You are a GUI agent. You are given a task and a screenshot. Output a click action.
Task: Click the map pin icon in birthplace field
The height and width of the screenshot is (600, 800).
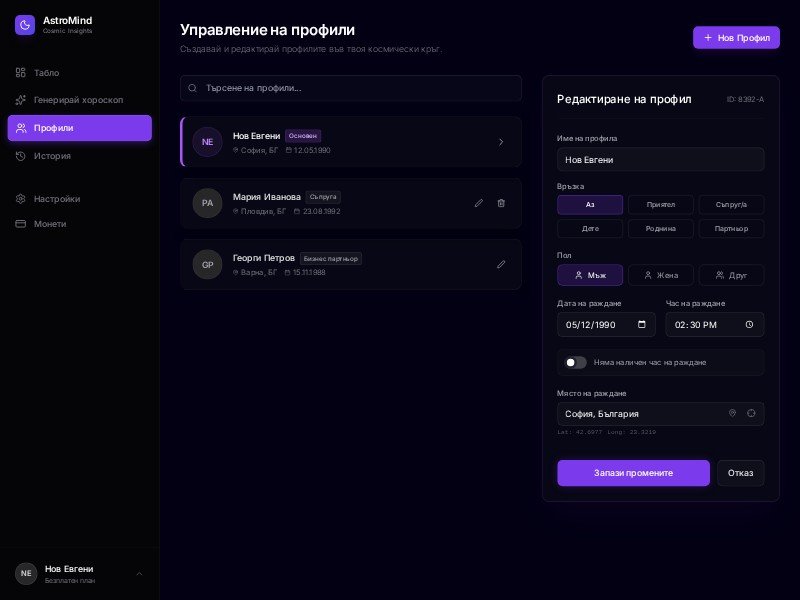[732, 413]
